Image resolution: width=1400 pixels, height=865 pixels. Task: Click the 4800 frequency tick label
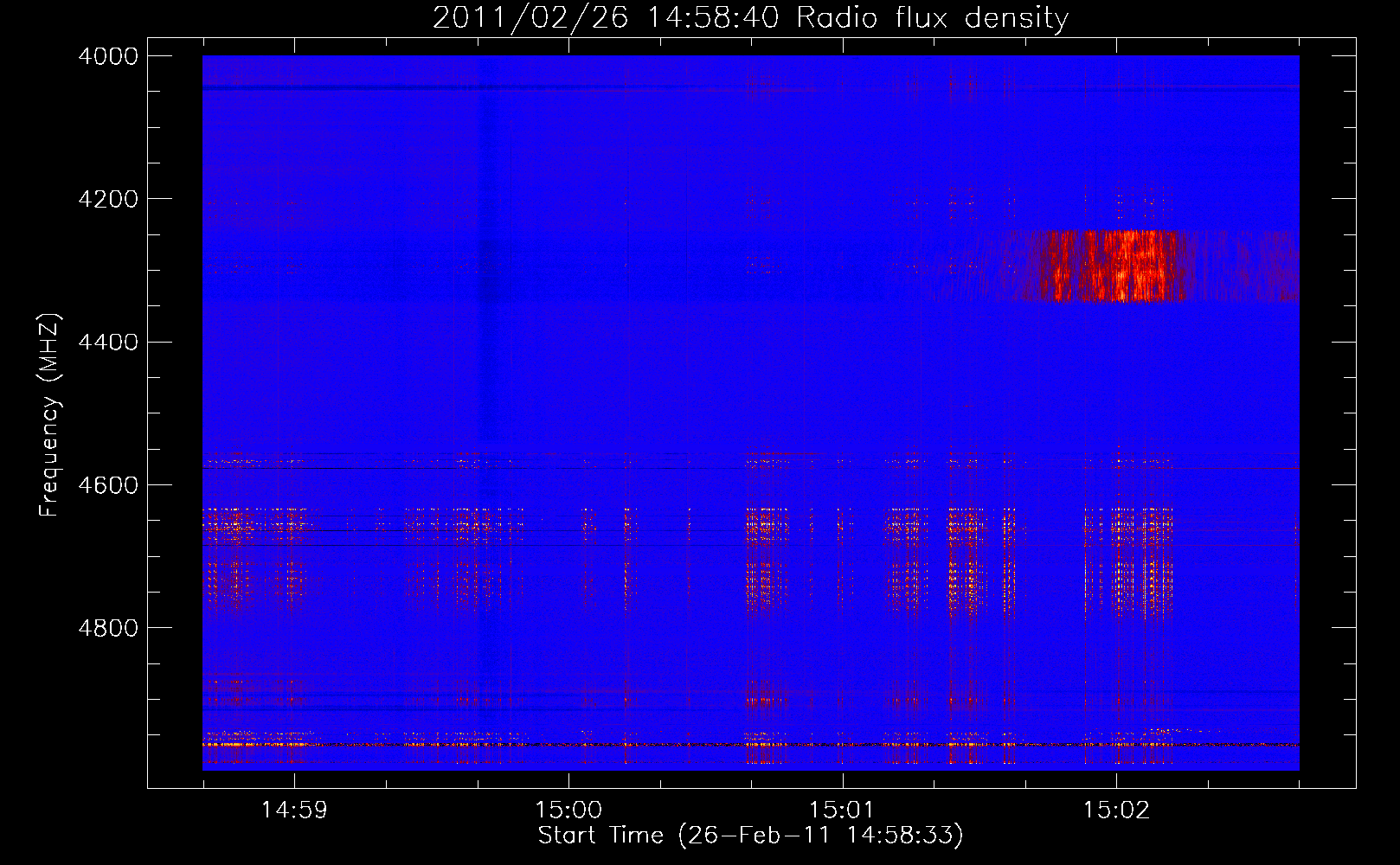[108, 628]
